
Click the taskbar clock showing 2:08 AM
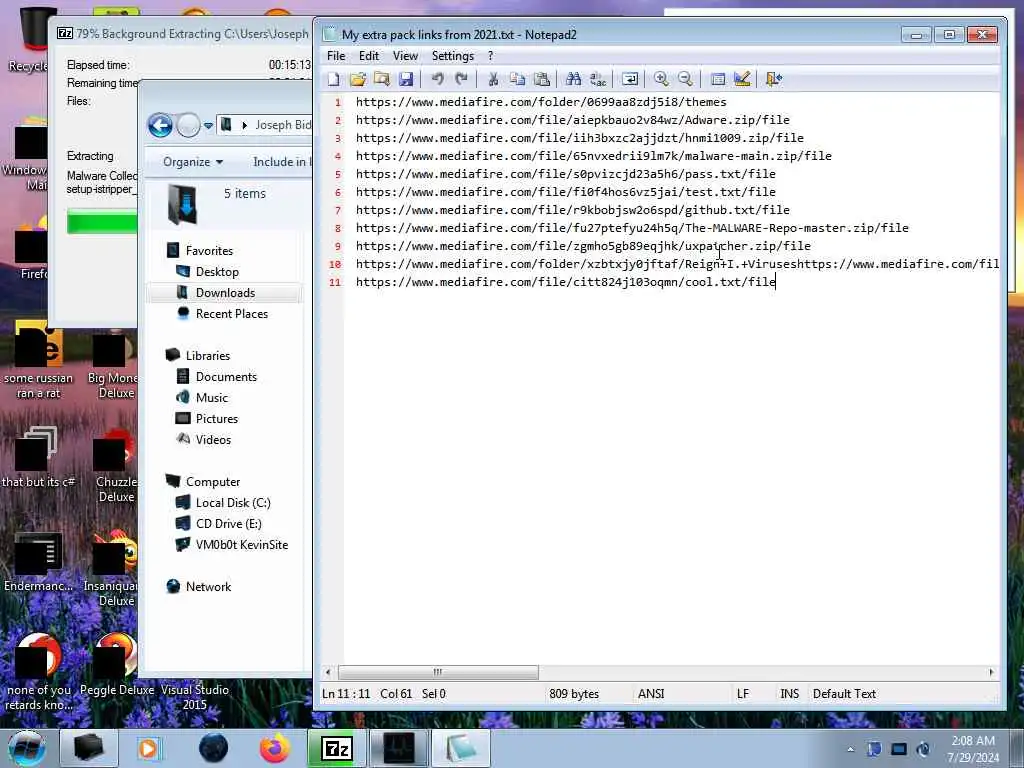[x=972, y=749]
